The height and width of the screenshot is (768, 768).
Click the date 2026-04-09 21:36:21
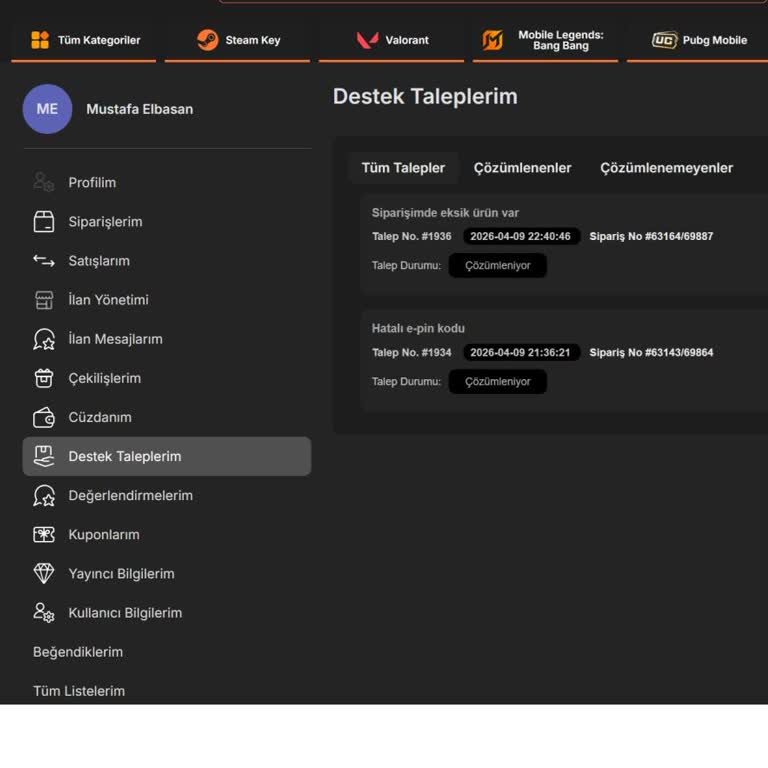pyautogui.click(x=521, y=353)
